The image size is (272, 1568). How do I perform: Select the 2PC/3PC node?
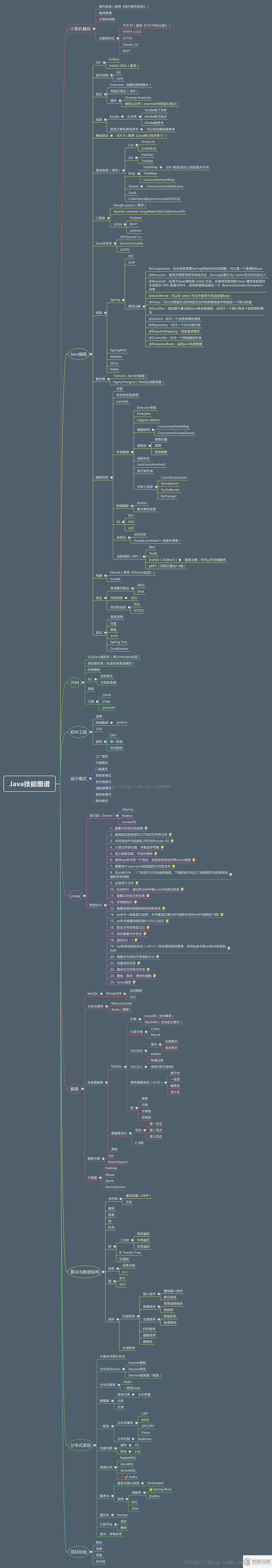point(148,1426)
